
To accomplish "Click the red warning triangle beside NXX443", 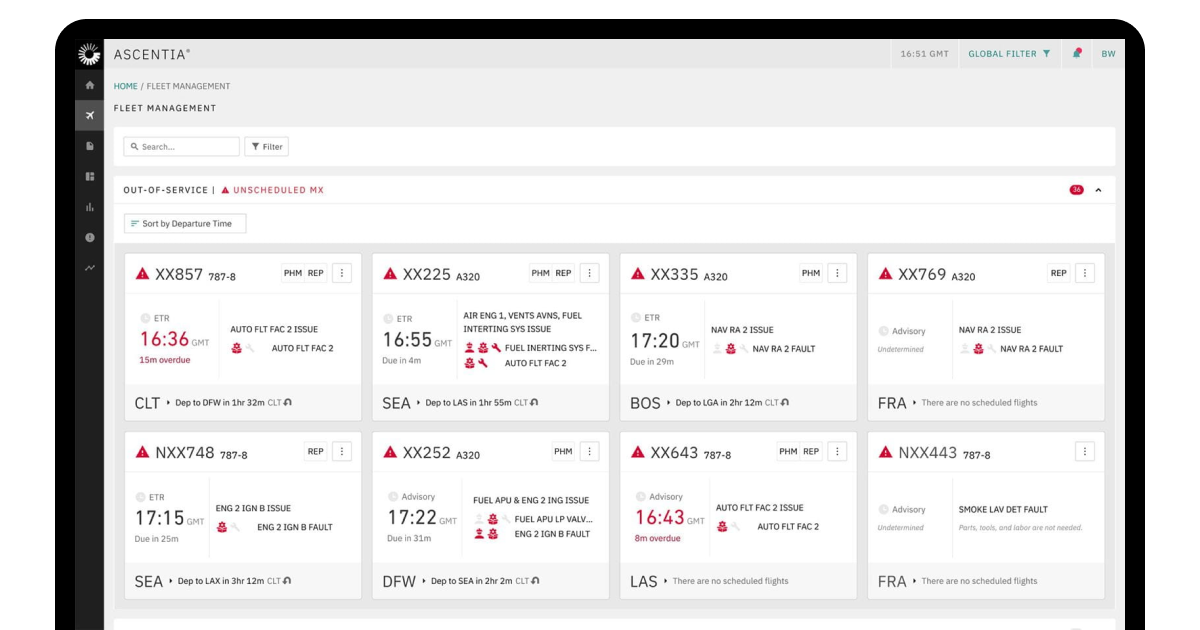I will pos(885,452).
